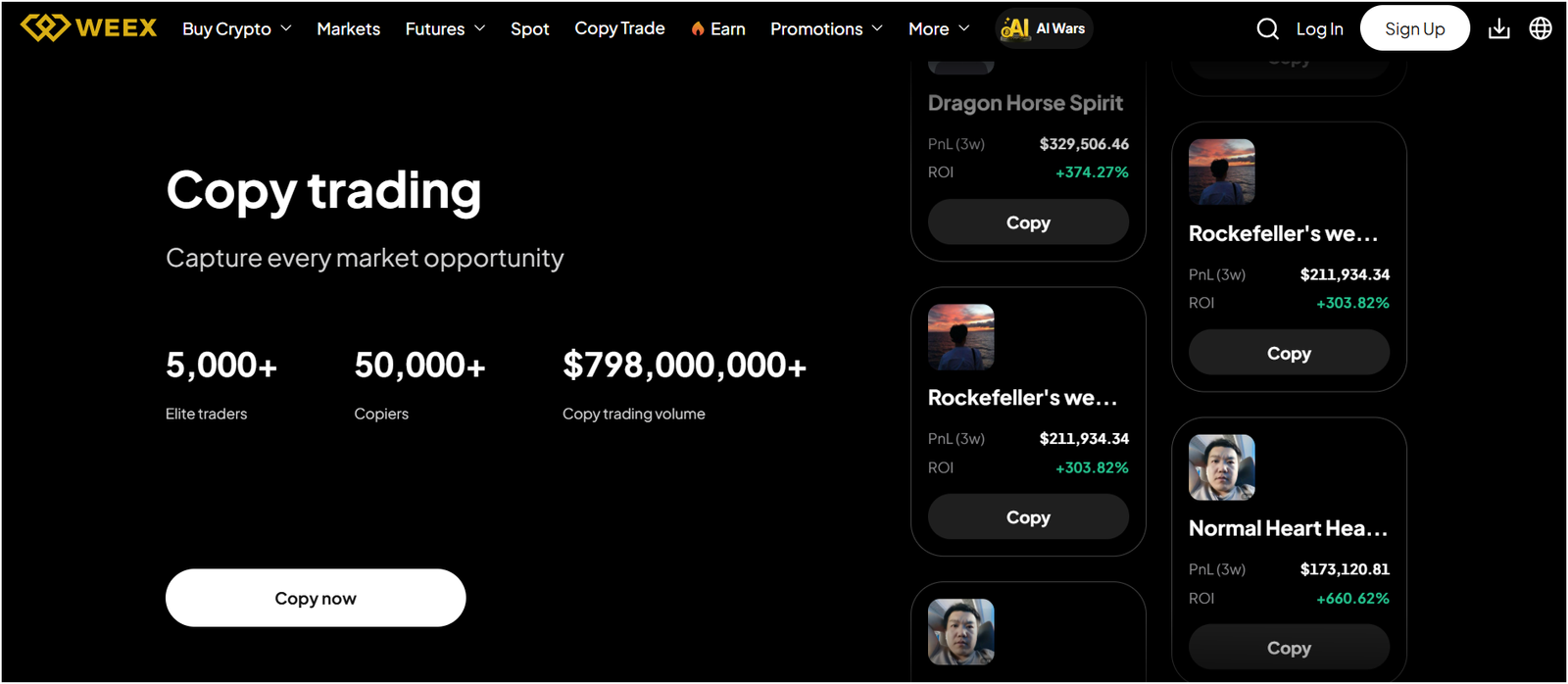
Task: Open the search magnifier
Action: point(1267,28)
